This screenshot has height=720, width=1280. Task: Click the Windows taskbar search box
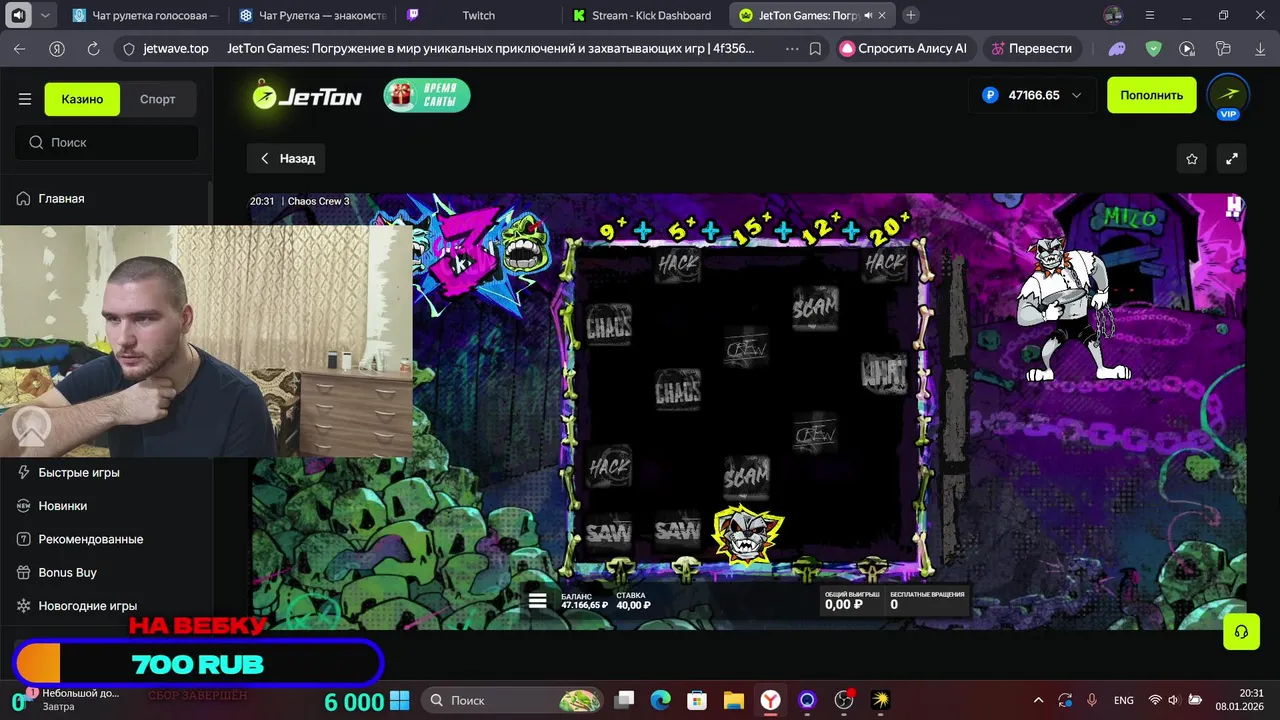tap(512, 700)
